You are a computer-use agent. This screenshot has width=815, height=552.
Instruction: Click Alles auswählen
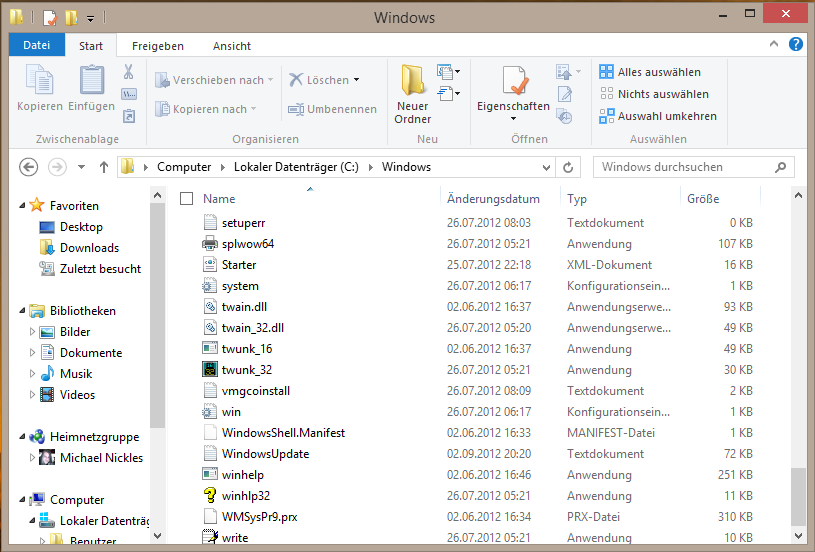coord(650,72)
